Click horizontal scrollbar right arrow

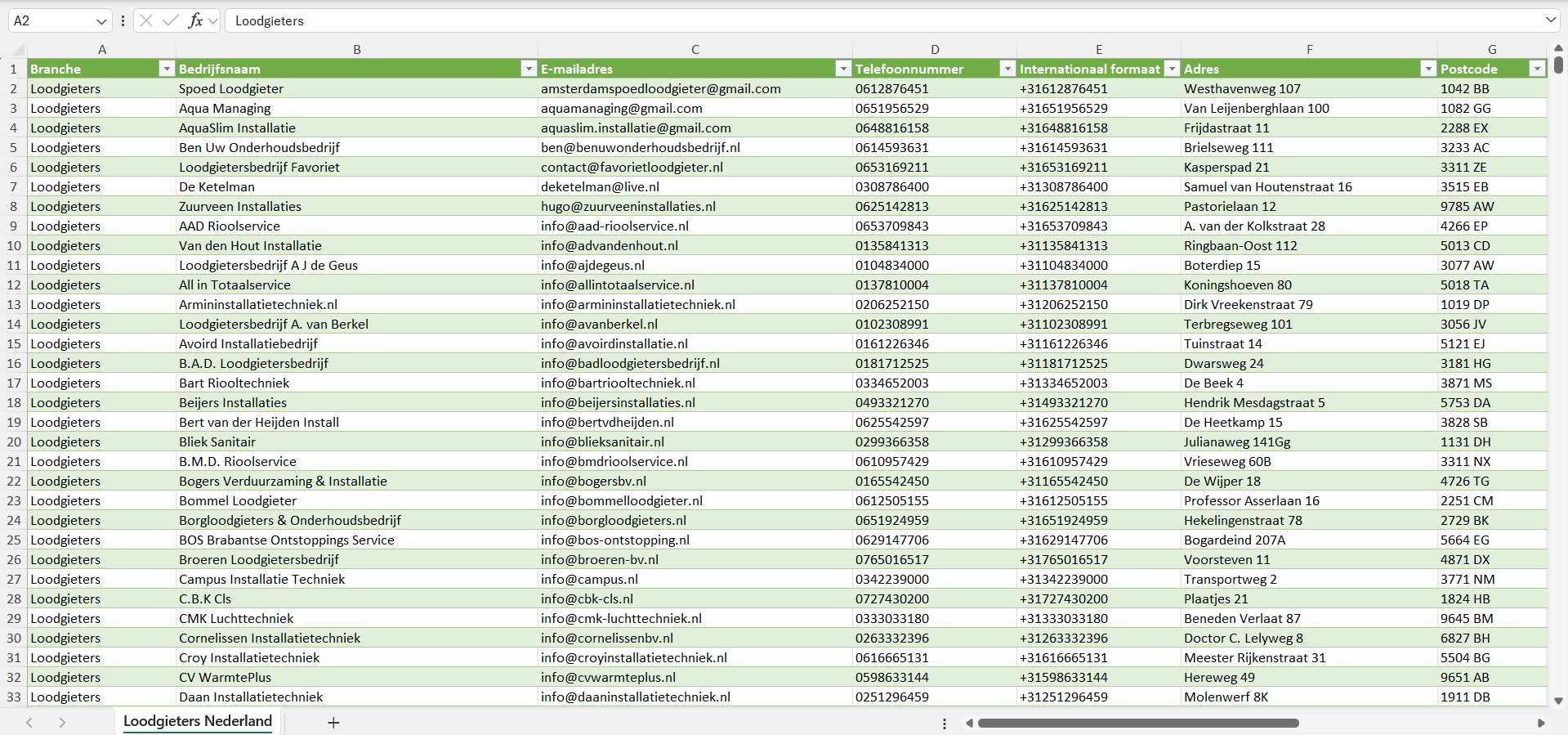point(1541,723)
